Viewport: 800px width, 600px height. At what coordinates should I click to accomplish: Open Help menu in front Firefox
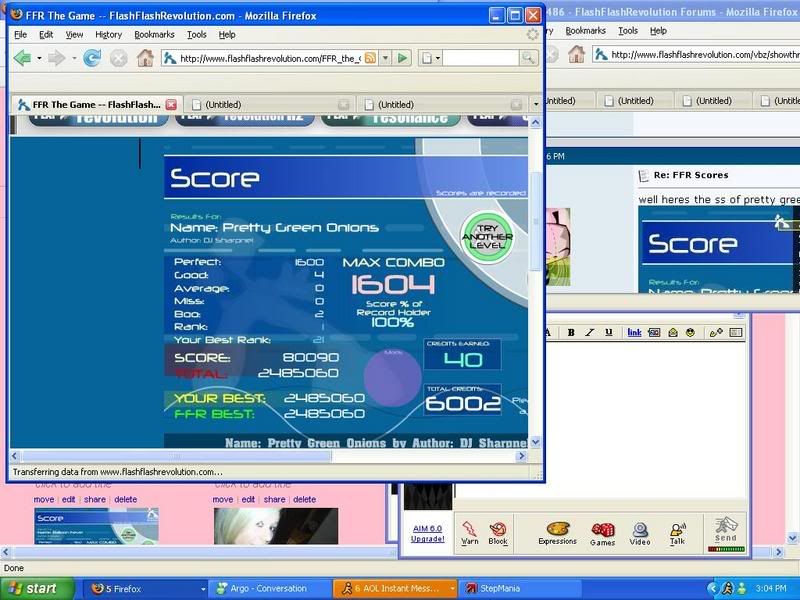pos(227,35)
